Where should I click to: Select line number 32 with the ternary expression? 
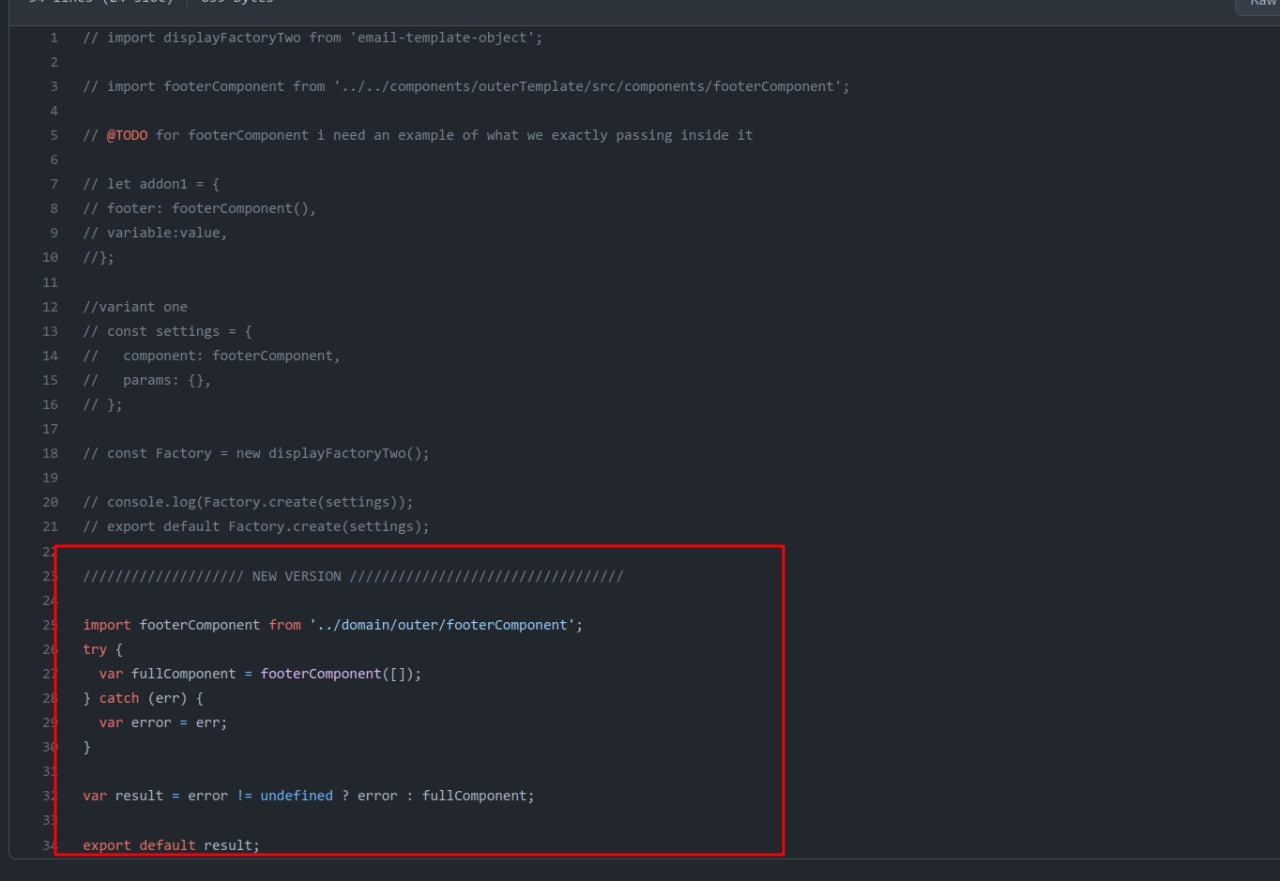[49, 795]
